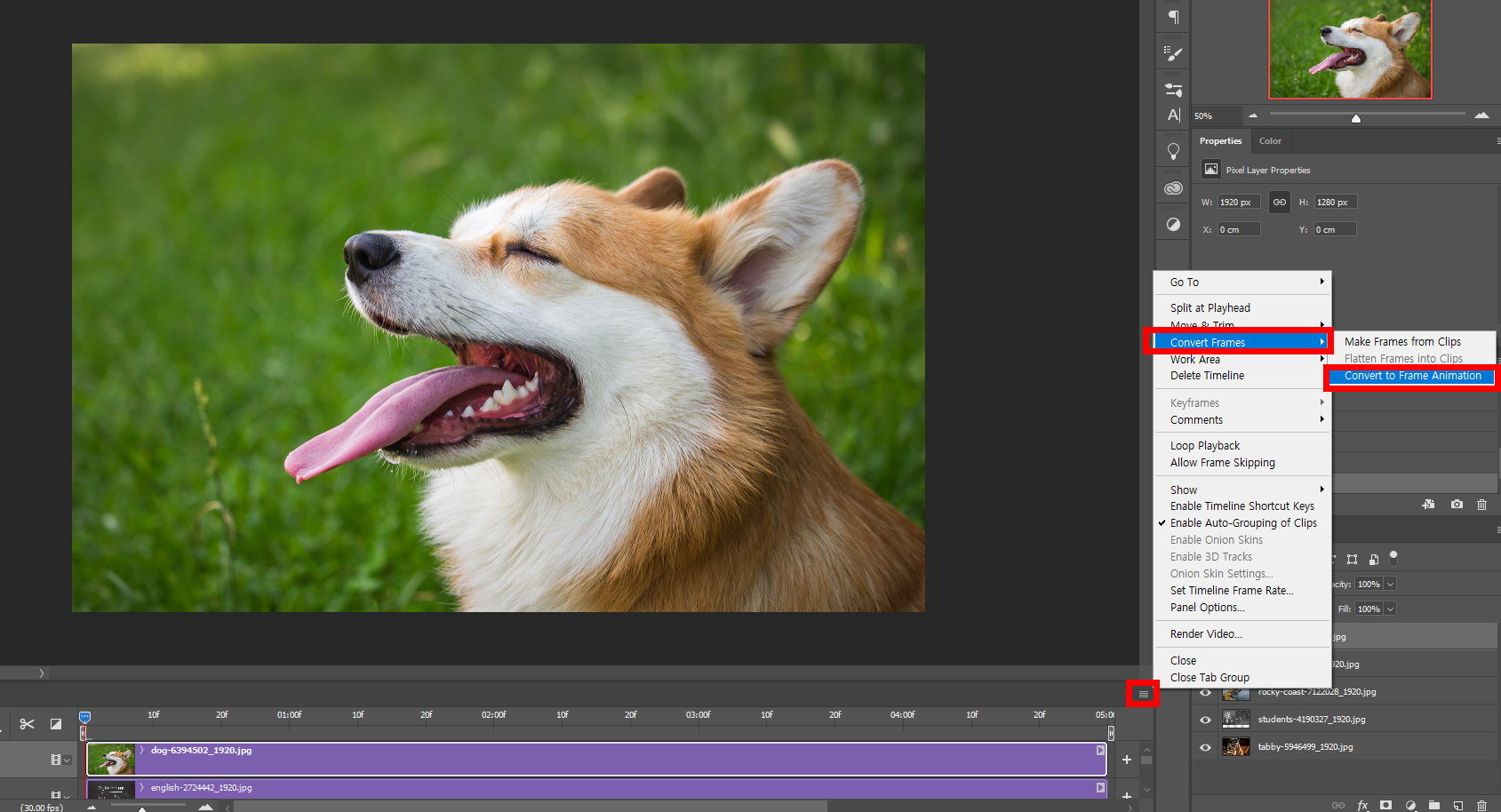Expand the english-2724442 clip chevron
The image size is (1501, 812).
tap(141, 788)
